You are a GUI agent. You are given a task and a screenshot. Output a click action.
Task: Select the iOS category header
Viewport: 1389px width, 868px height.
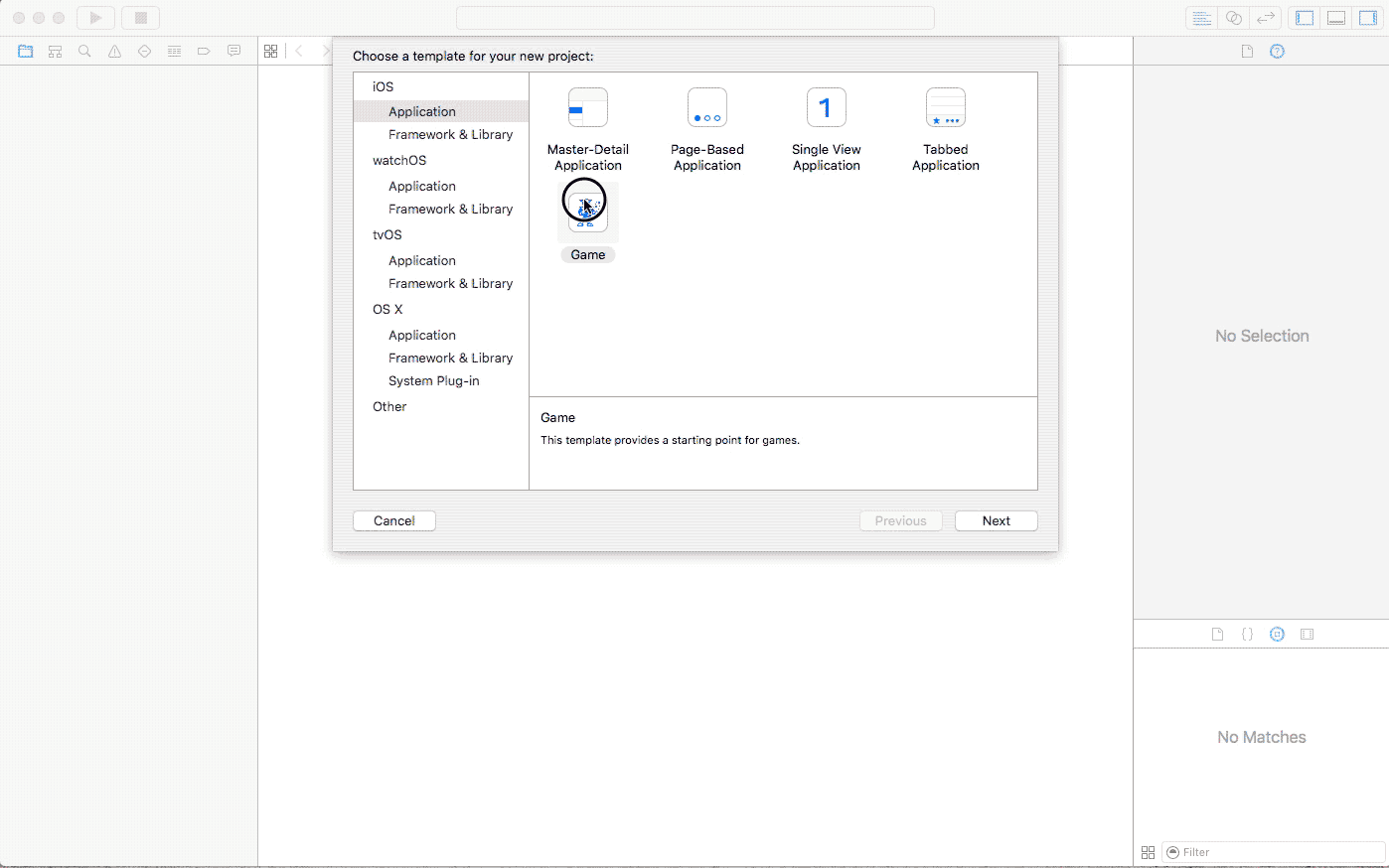tap(383, 86)
